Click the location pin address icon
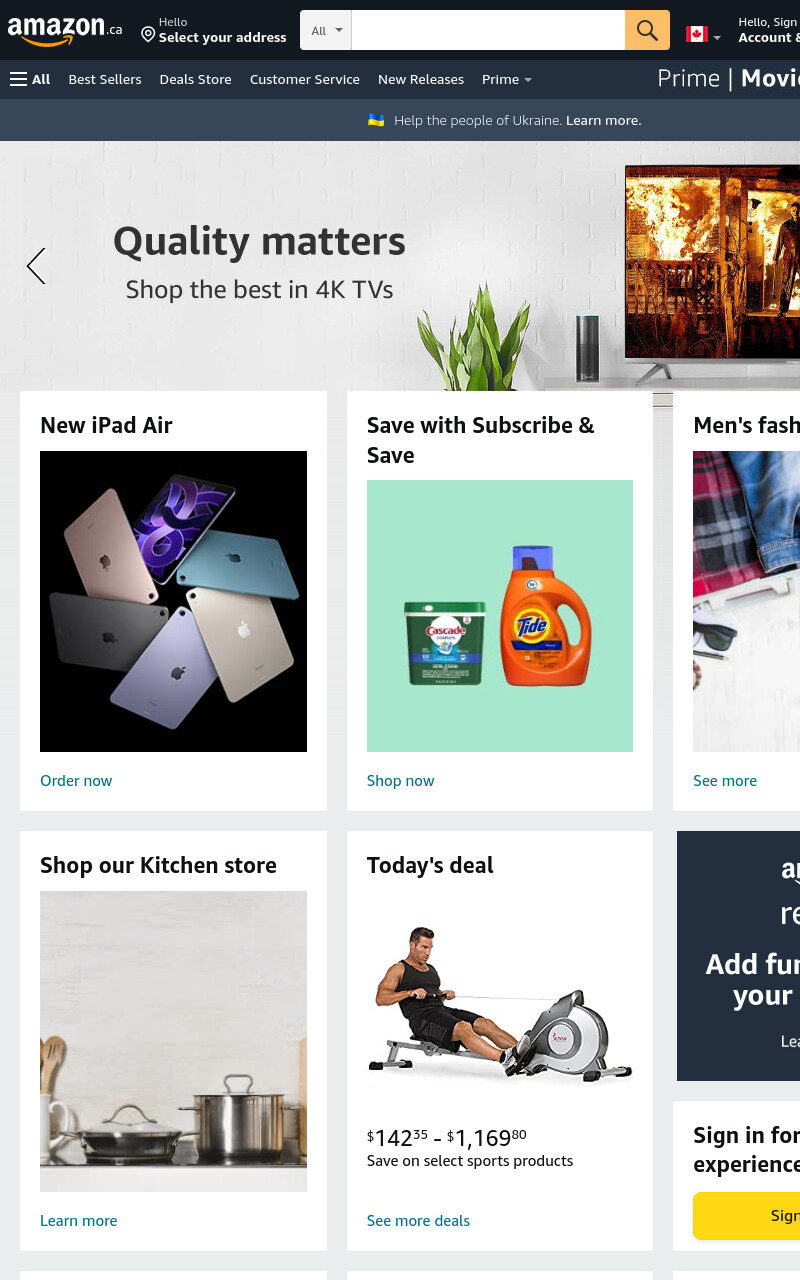Viewport: 800px width, 1280px height. 148,35
